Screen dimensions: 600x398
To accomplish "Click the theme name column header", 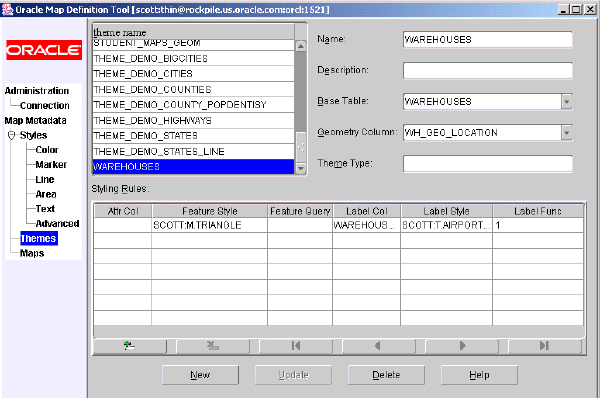I will pos(194,32).
